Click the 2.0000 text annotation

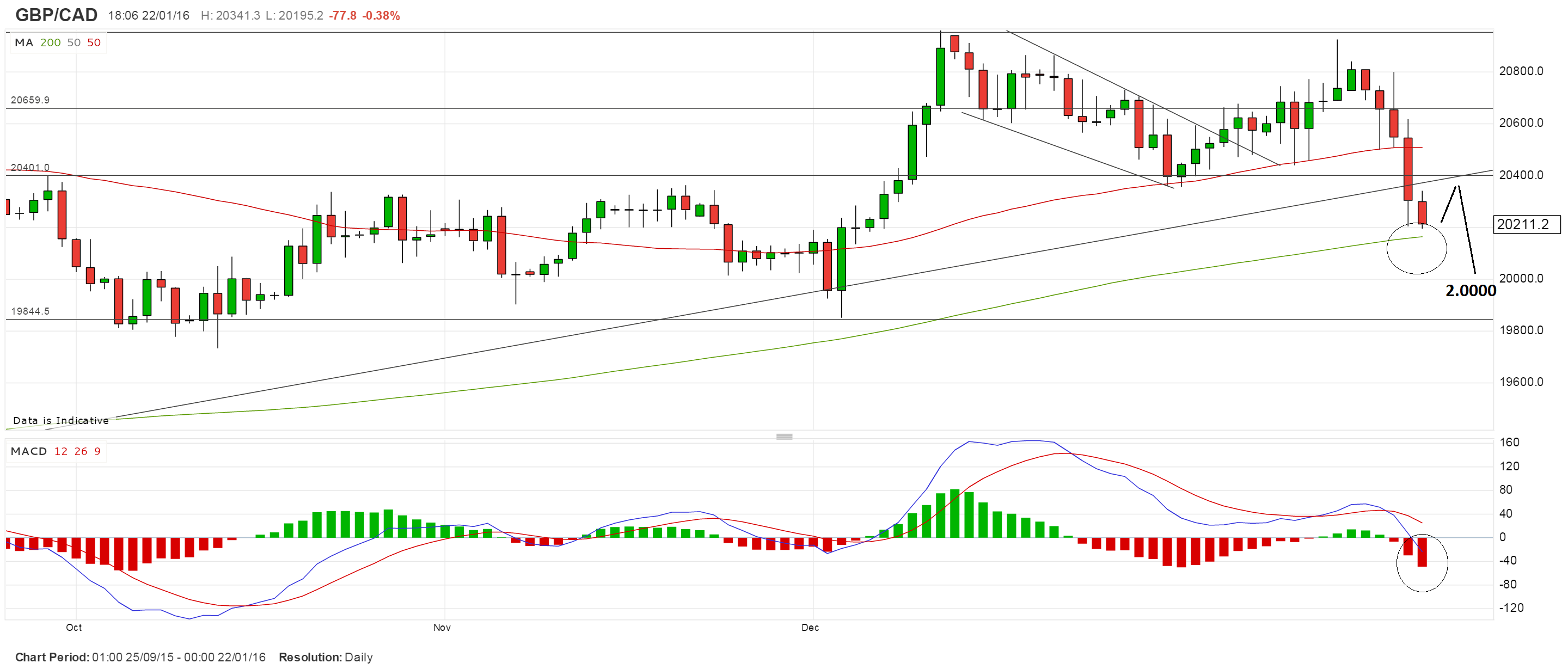[1470, 291]
